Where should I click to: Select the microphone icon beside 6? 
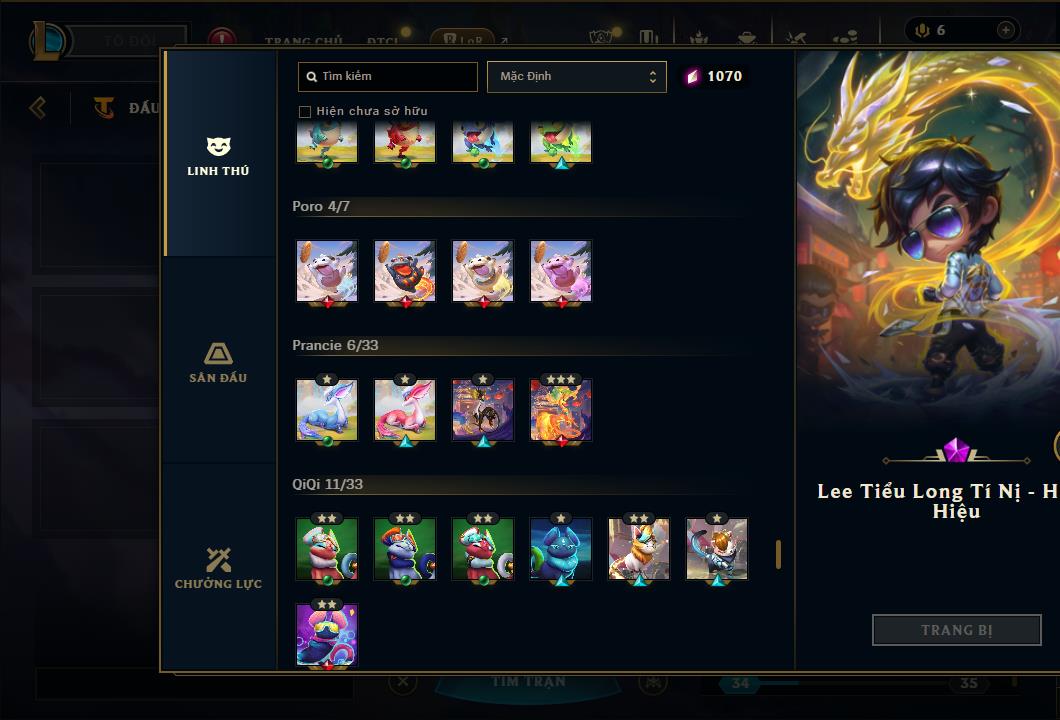922,30
